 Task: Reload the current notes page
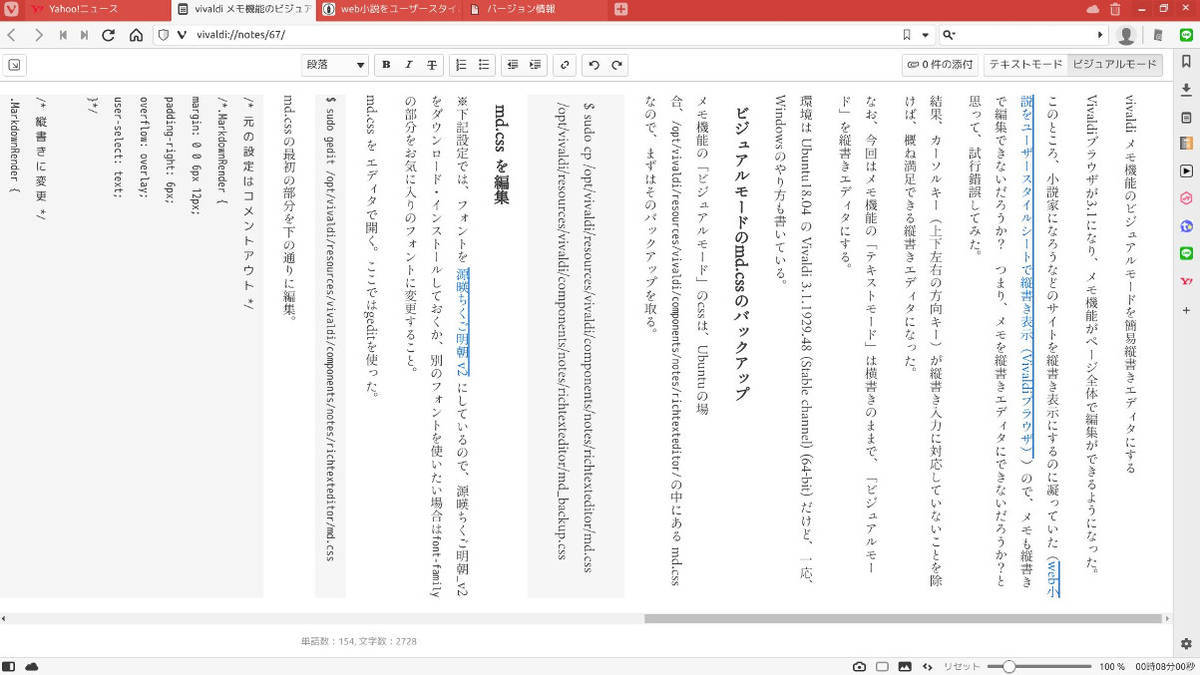(107, 33)
